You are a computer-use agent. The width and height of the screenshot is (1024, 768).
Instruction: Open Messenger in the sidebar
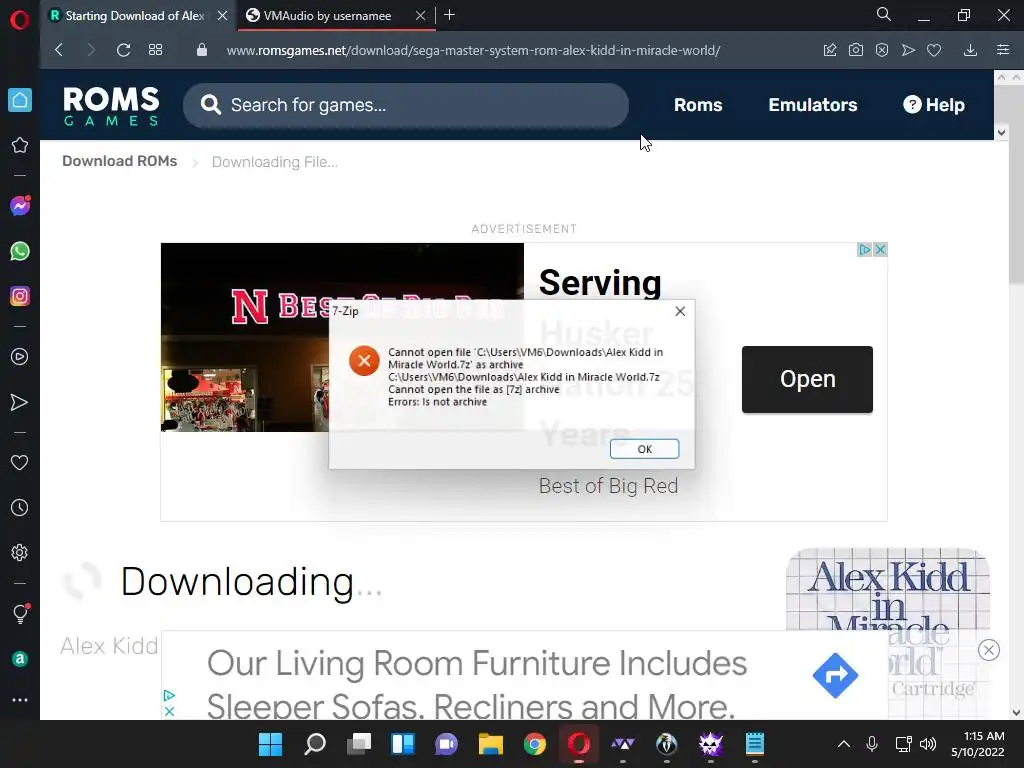(x=20, y=206)
